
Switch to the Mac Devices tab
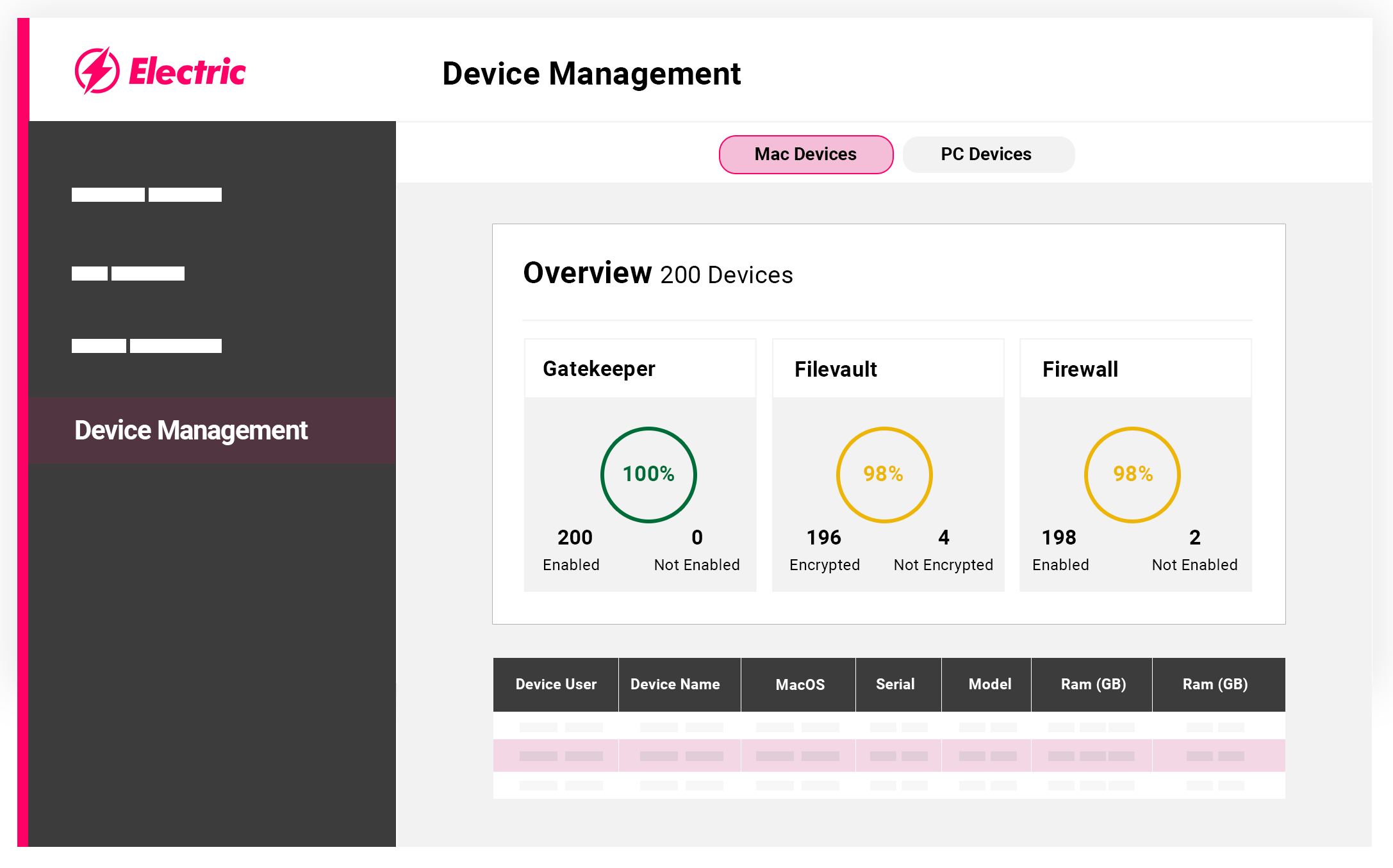click(805, 154)
